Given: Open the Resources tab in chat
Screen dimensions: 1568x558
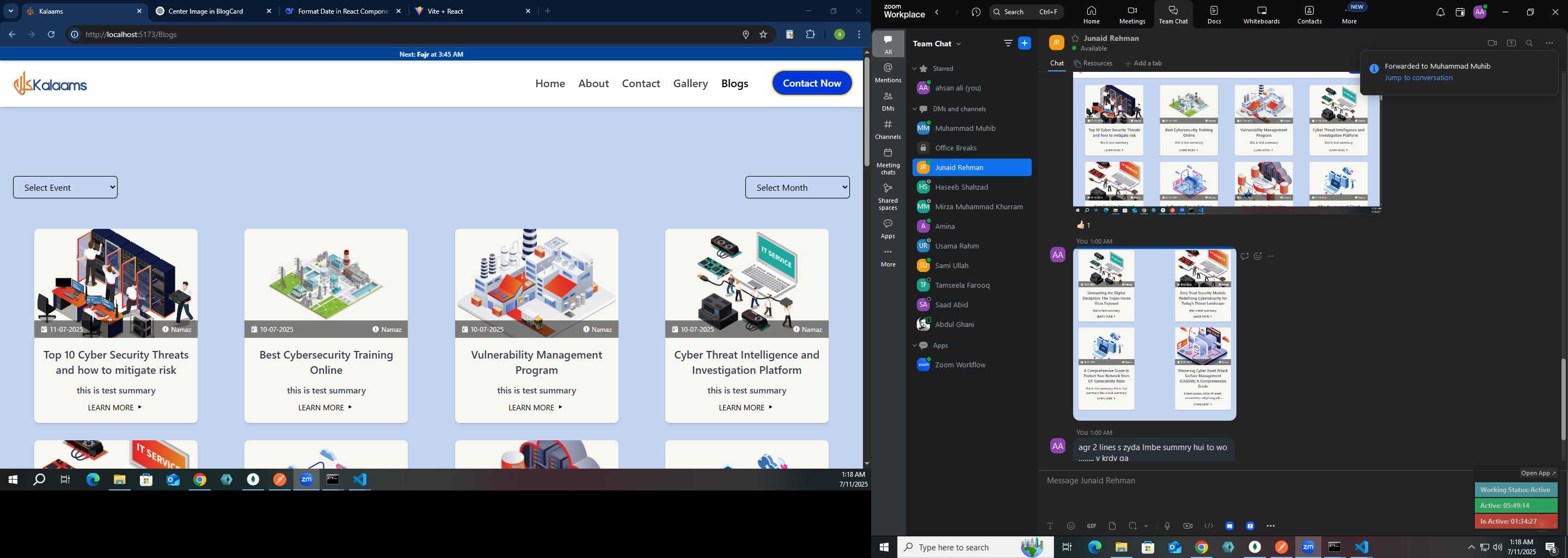Looking at the screenshot, I should click(1093, 63).
